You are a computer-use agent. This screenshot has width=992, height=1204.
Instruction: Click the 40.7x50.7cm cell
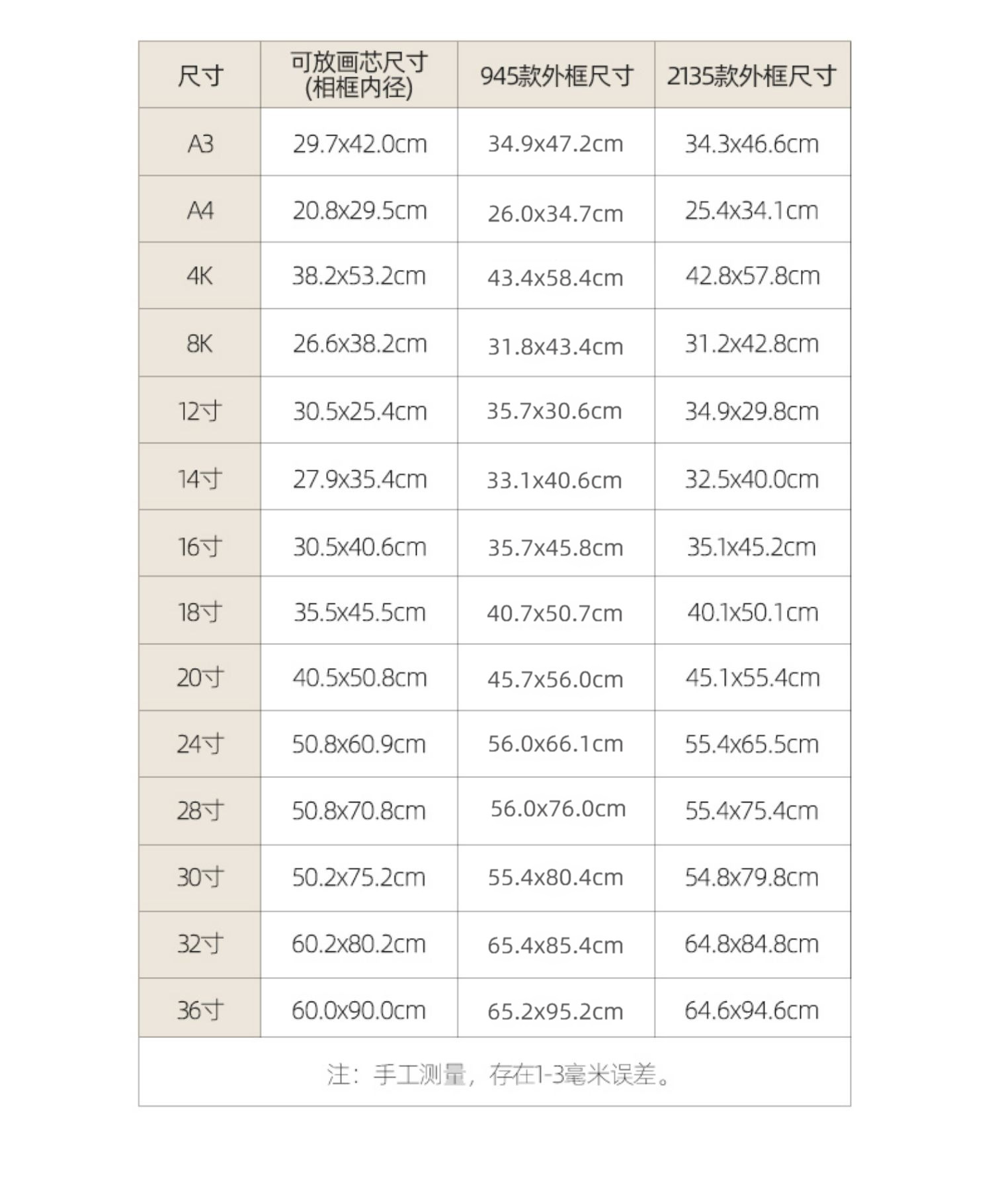(x=556, y=613)
